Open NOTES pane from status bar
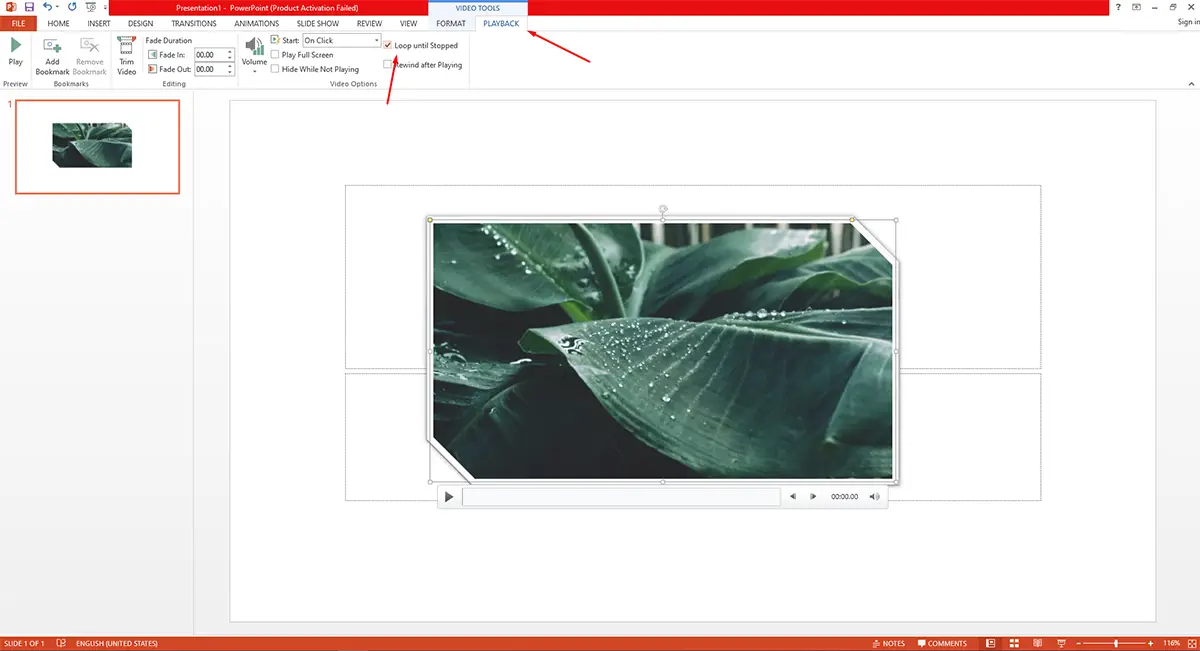Image resolution: width=1200 pixels, height=651 pixels. [889, 643]
